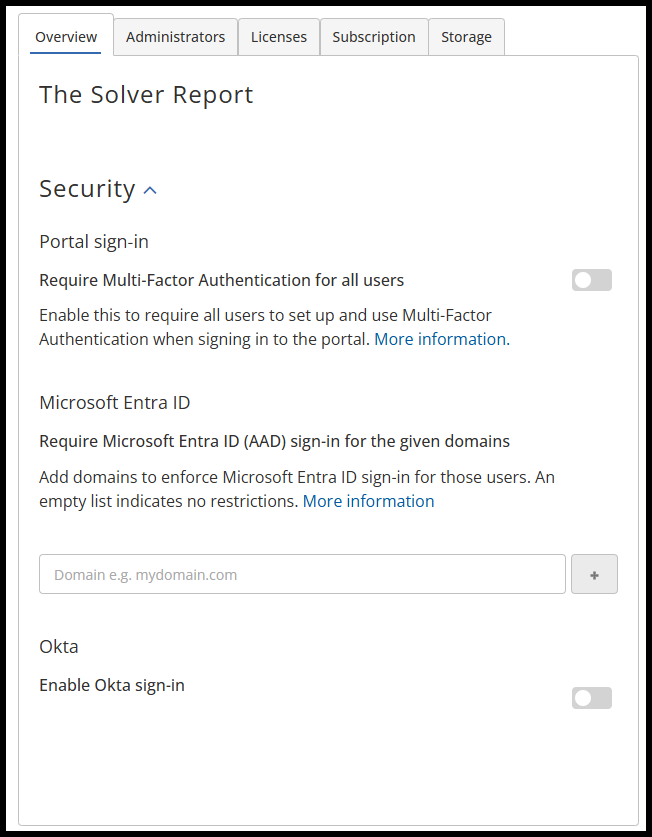Add domain with the plus button
This screenshot has width=652, height=837.
(594, 574)
